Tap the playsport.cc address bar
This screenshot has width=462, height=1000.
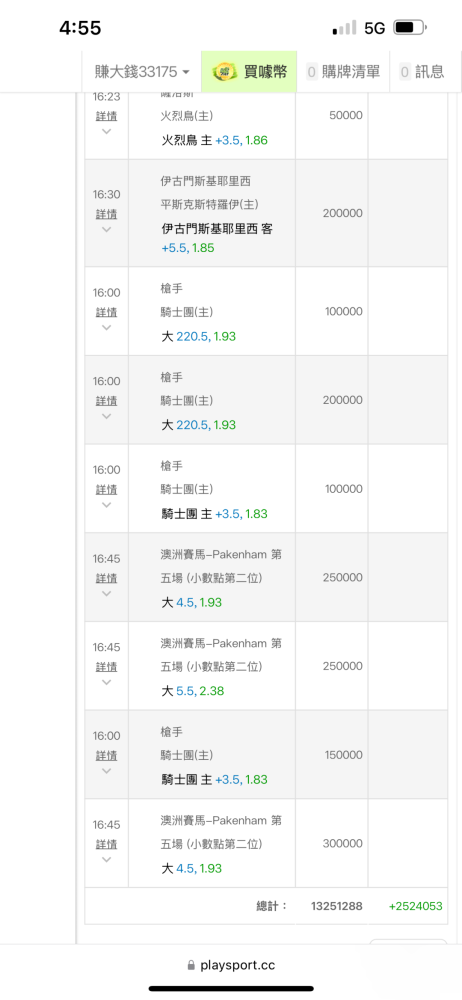coord(231,965)
